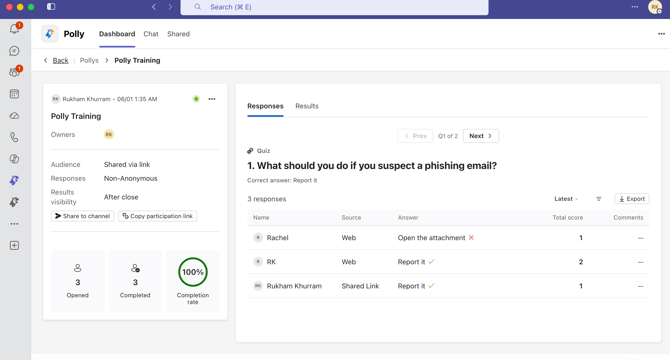Click the Back link
This screenshot has width=670, height=360.
60,61
